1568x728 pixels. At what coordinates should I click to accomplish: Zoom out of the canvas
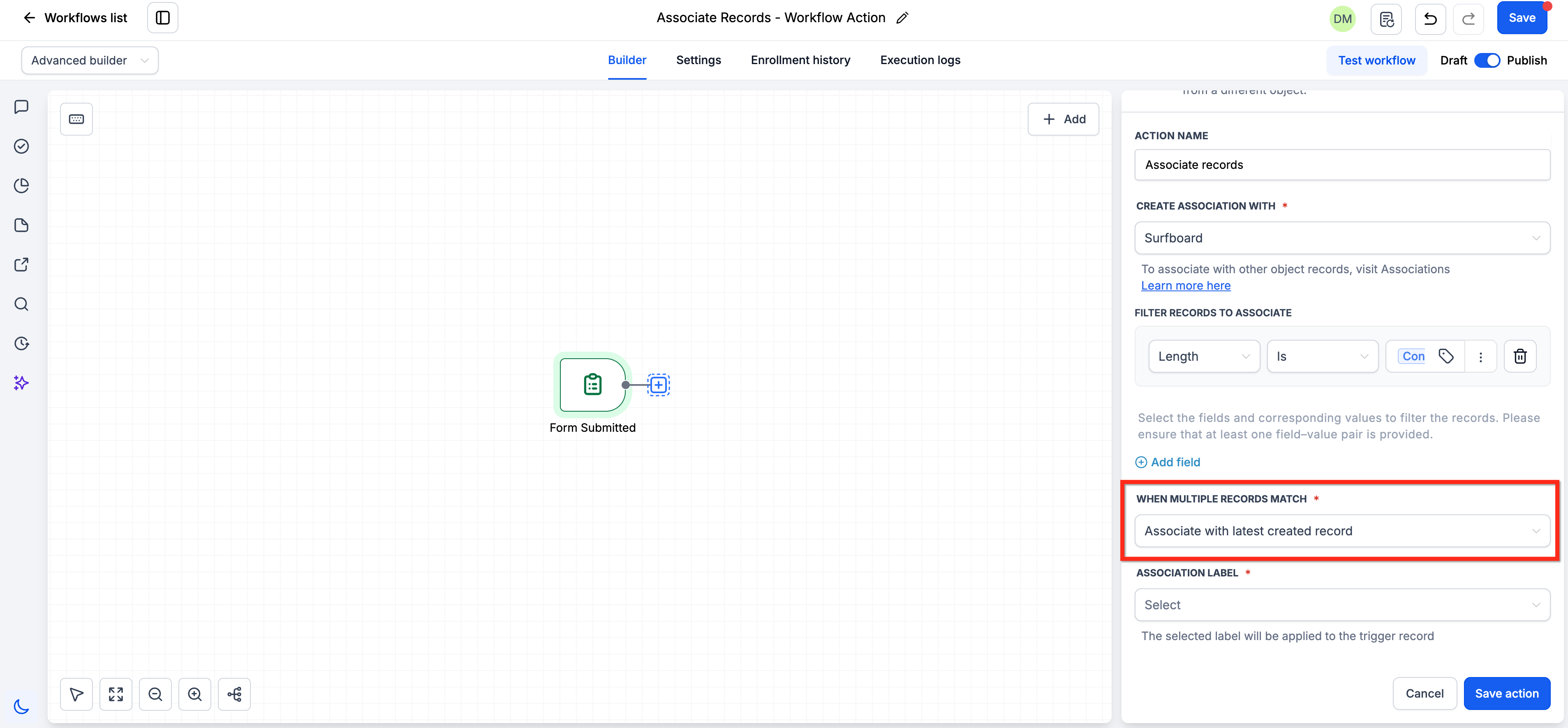155,694
